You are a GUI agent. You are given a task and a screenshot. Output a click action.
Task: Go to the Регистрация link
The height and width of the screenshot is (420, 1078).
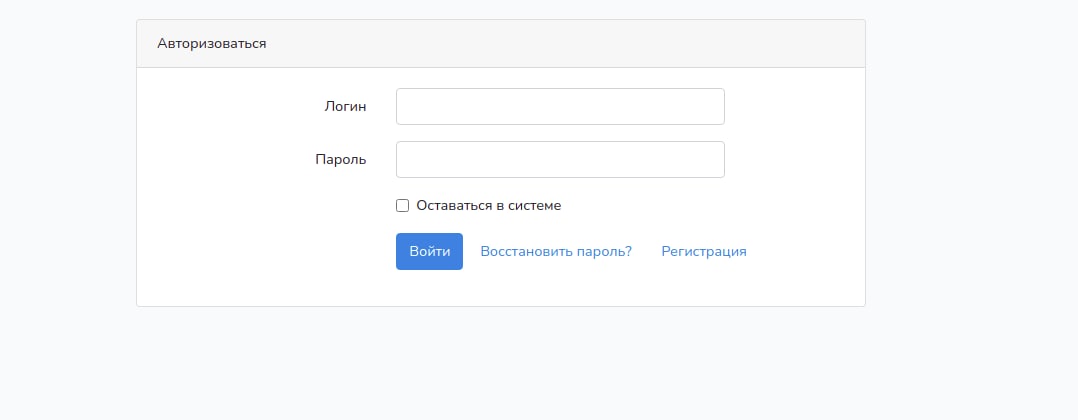(704, 252)
